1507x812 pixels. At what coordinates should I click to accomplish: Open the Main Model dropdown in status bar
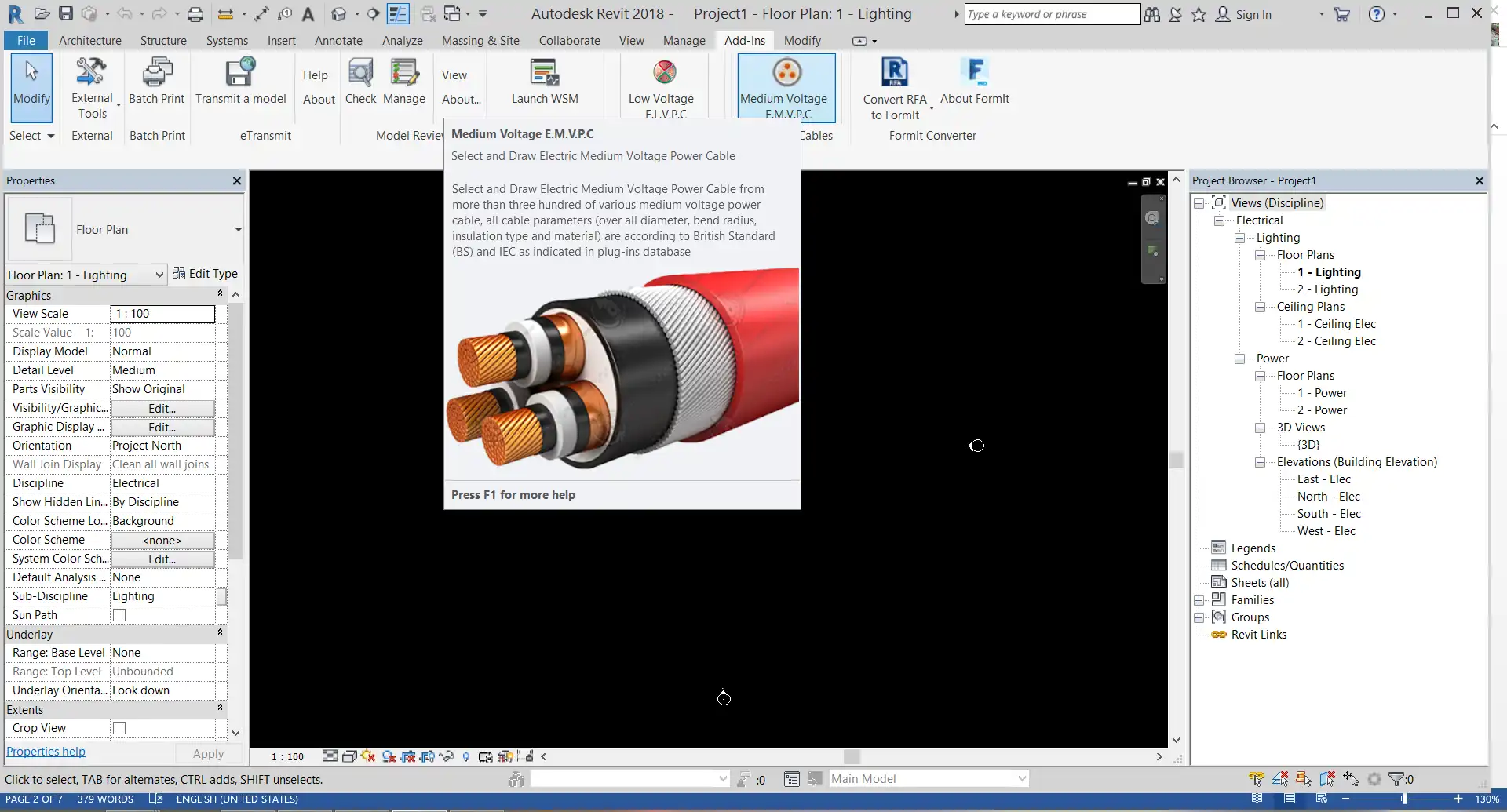click(1021, 778)
